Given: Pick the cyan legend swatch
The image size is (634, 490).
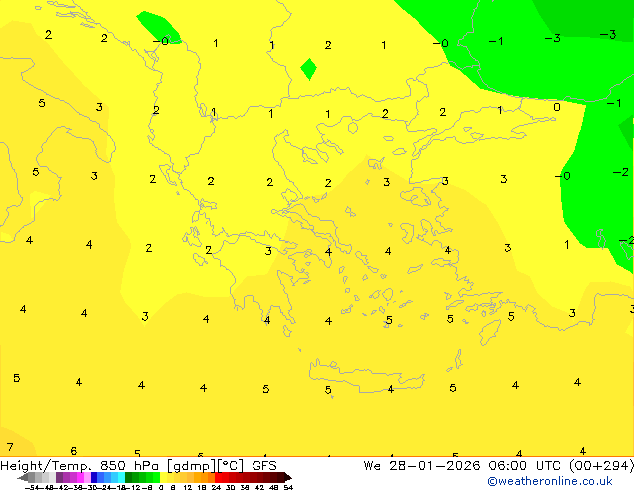Looking at the screenshot, I should click(121, 477).
